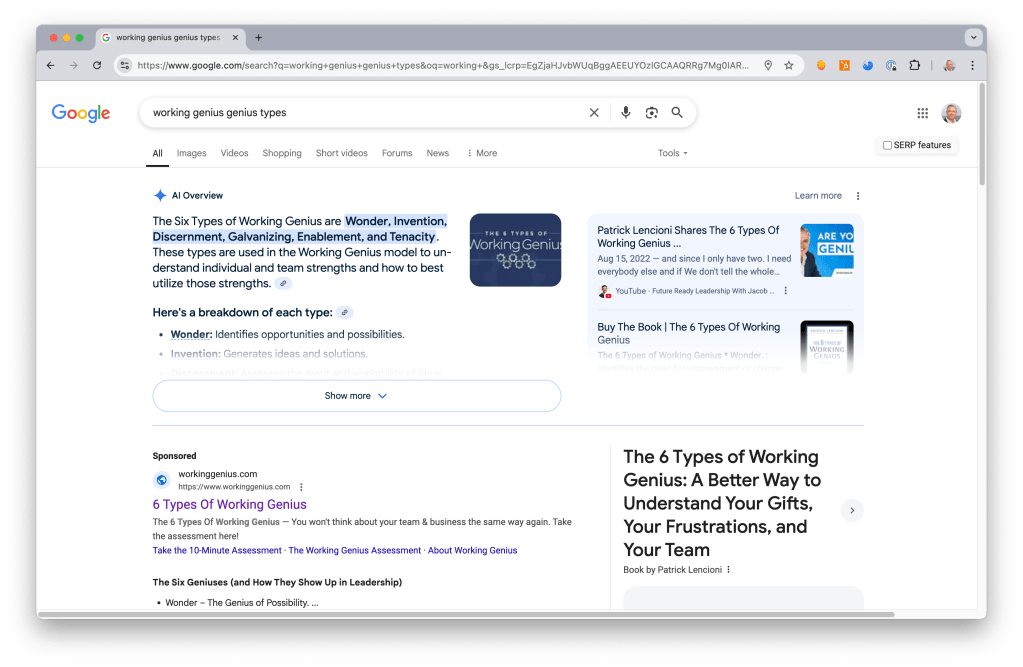The image size is (1023, 667).
Task: Open the Tools dropdown
Action: pyautogui.click(x=672, y=153)
